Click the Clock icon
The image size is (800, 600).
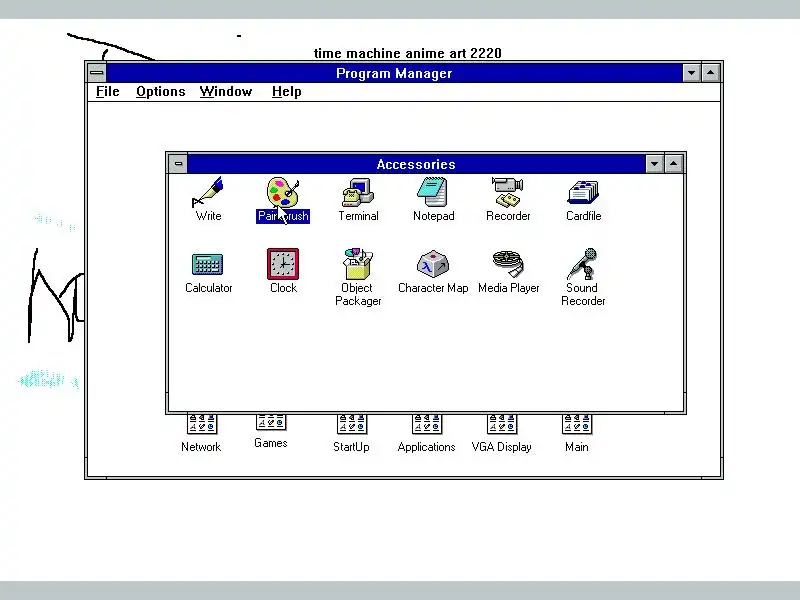click(x=283, y=264)
